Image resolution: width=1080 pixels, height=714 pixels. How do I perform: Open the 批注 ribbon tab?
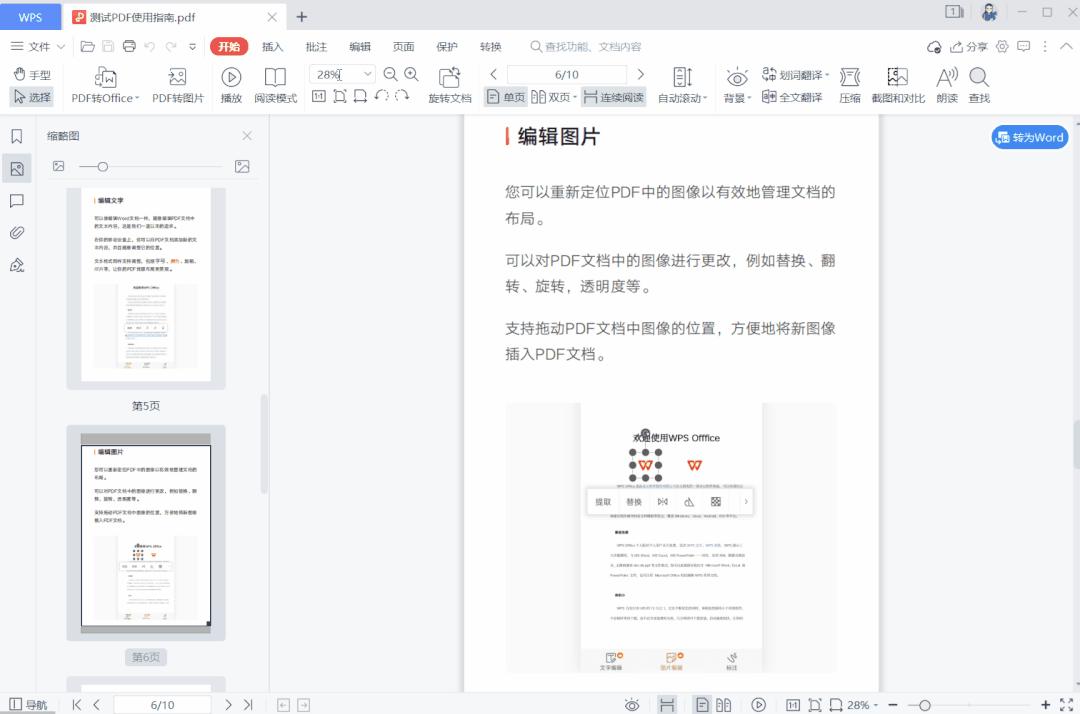315,46
